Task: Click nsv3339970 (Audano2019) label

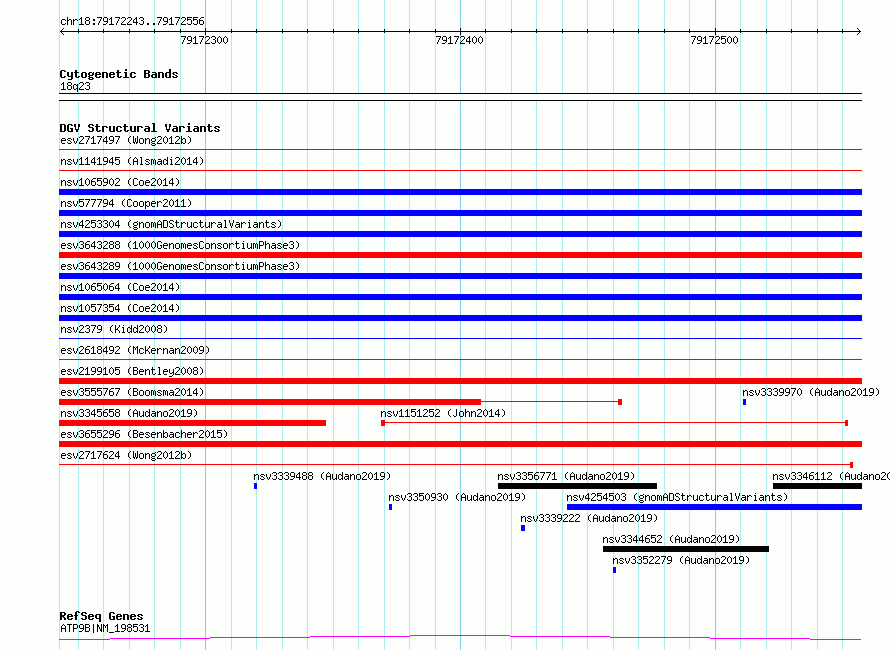Action: [811, 392]
